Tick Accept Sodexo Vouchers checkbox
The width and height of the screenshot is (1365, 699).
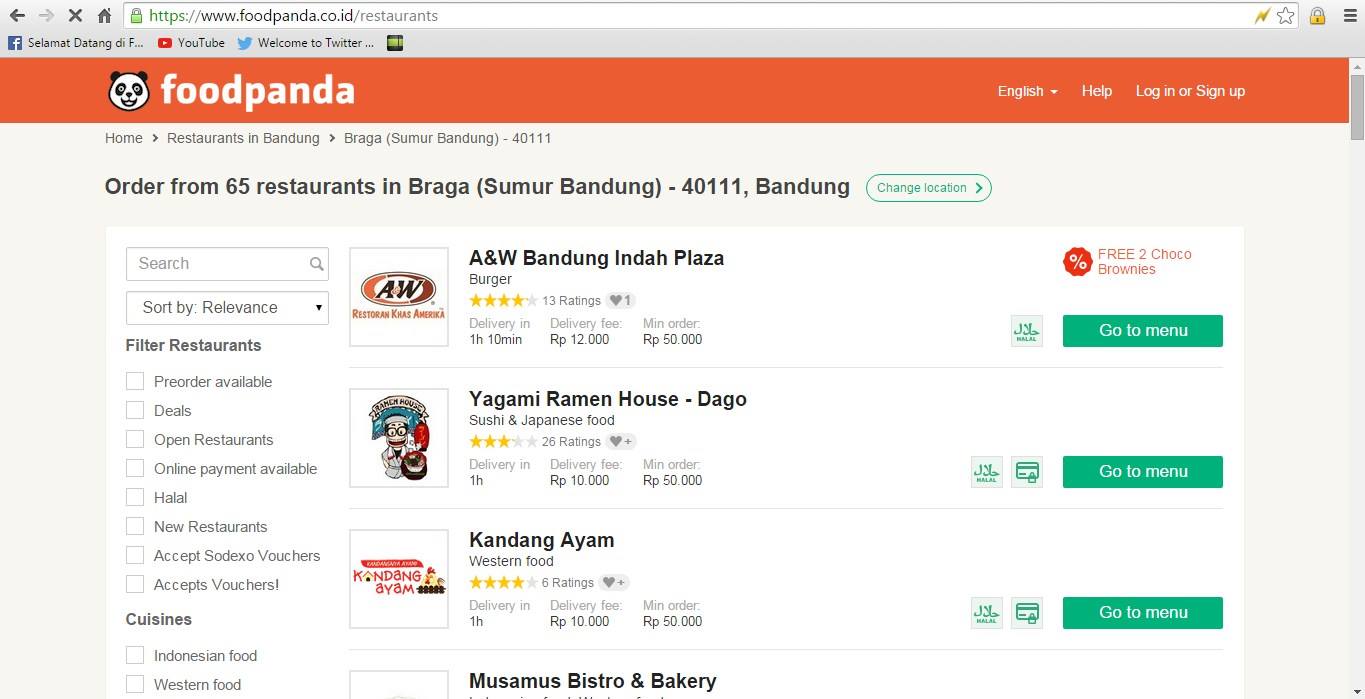pyautogui.click(x=135, y=555)
